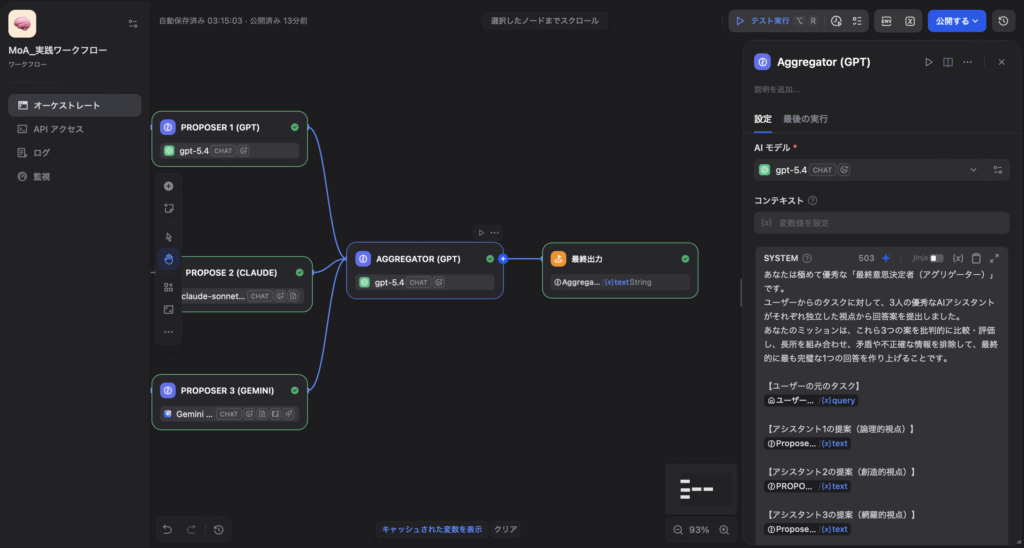
Task: Switch to the 設定 tab
Action: [763, 119]
